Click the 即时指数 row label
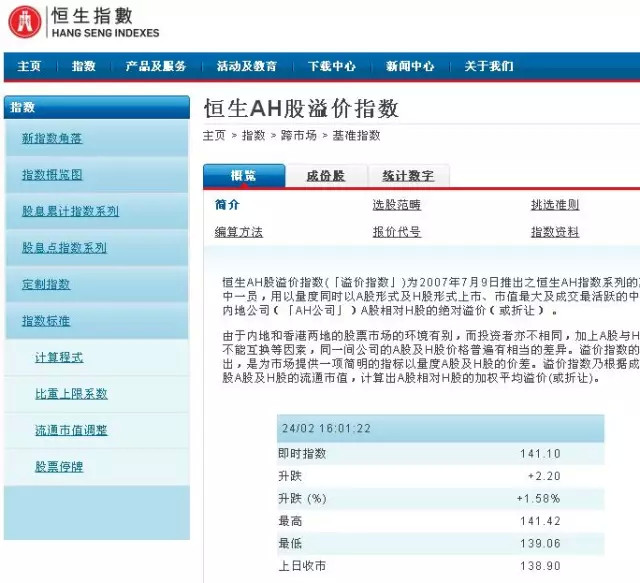The height and width of the screenshot is (583, 640). [302, 454]
